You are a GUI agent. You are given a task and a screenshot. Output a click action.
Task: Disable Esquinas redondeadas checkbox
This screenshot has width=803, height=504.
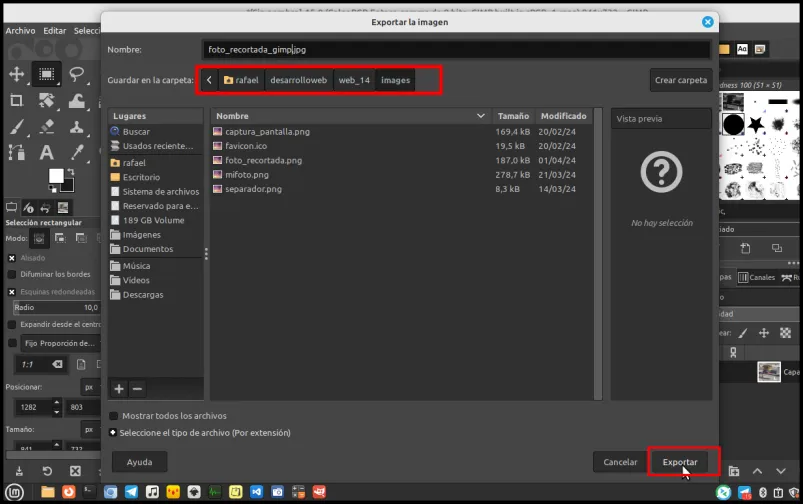coord(12,292)
